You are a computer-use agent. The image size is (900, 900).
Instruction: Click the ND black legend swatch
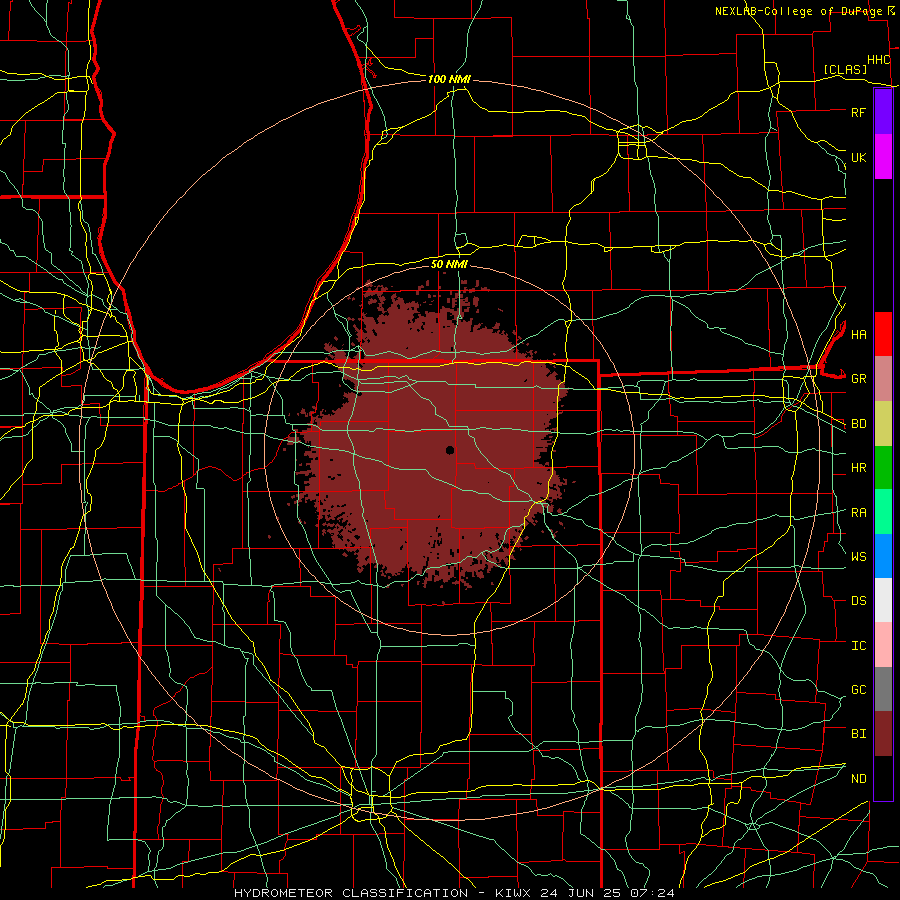[883, 778]
